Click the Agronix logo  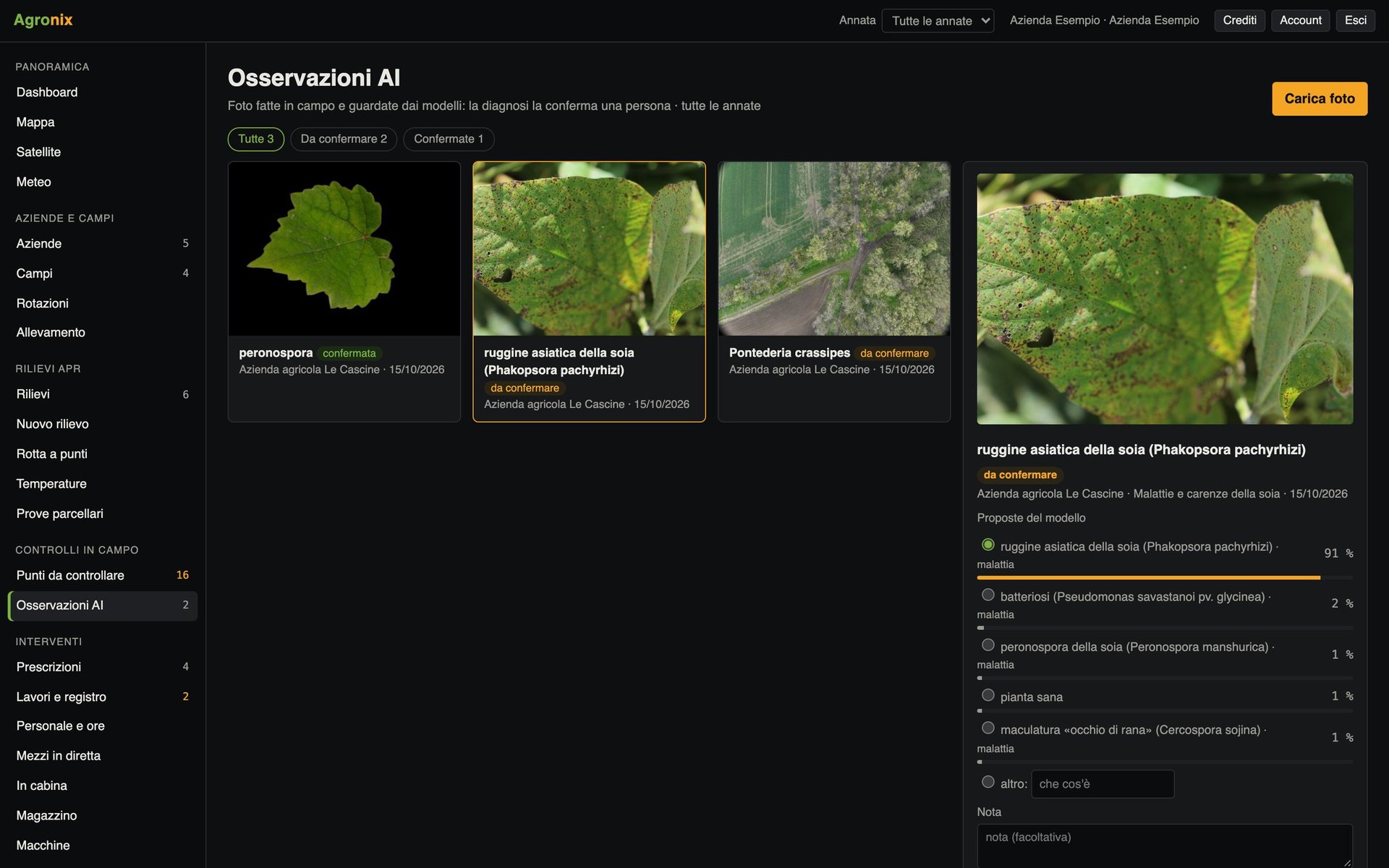(x=43, y=20)
